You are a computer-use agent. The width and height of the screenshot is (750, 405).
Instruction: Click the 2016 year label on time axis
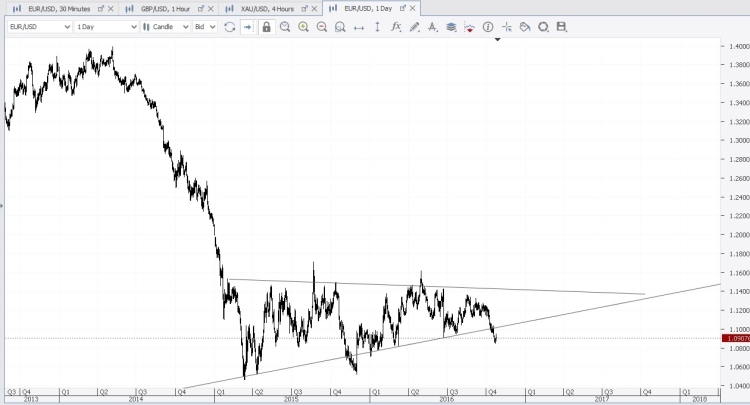pyautogui.click(x=447, y=399)
